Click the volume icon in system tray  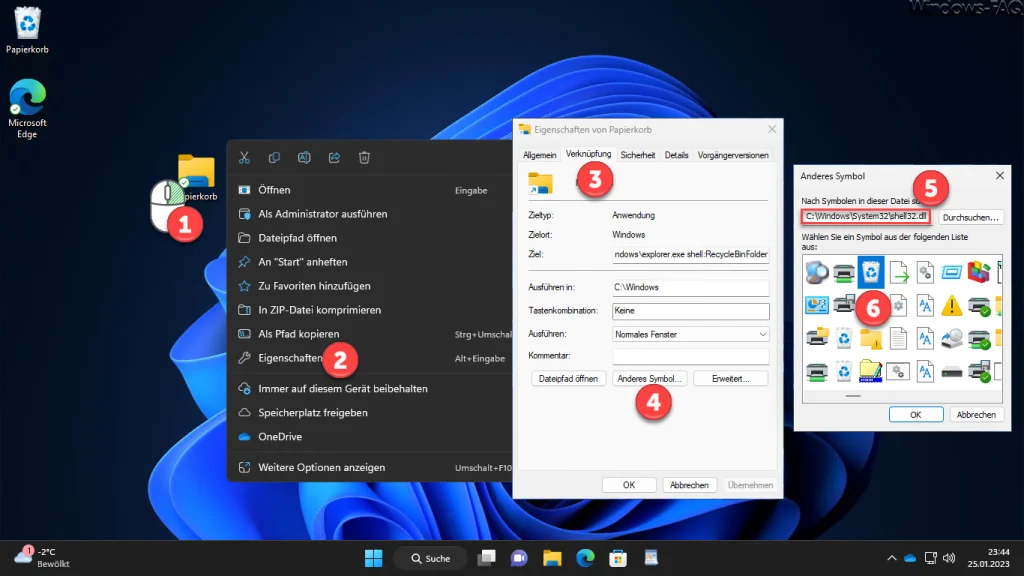pos(949,558)
